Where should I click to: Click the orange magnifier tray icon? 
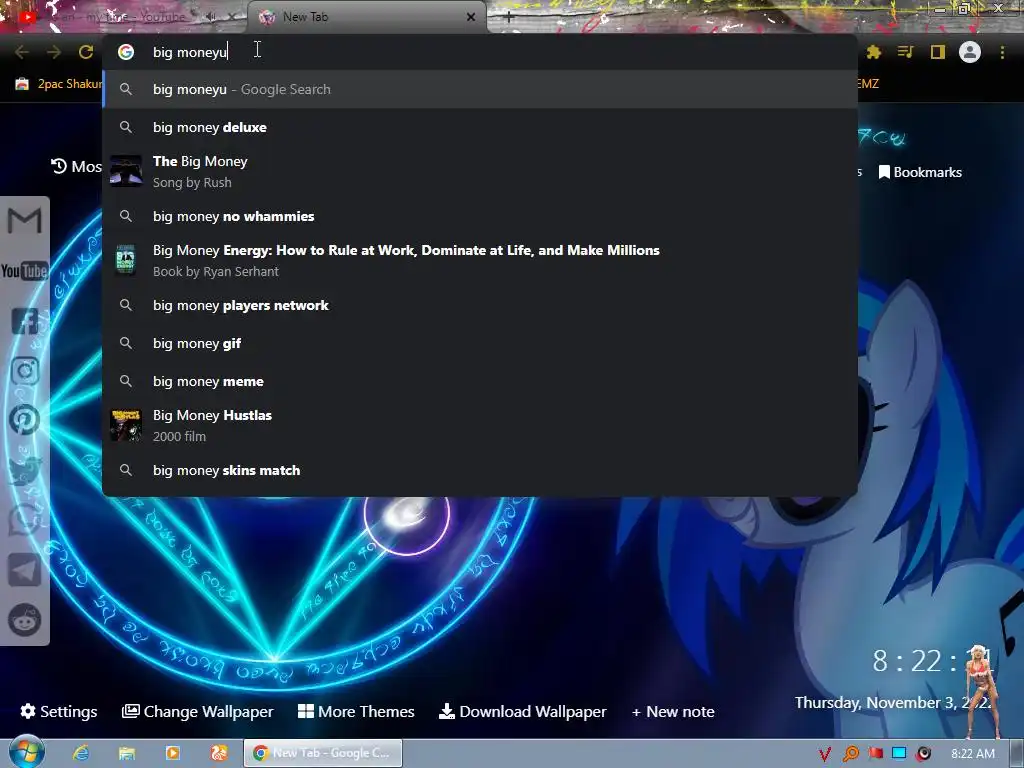click(x=850, y=754)
